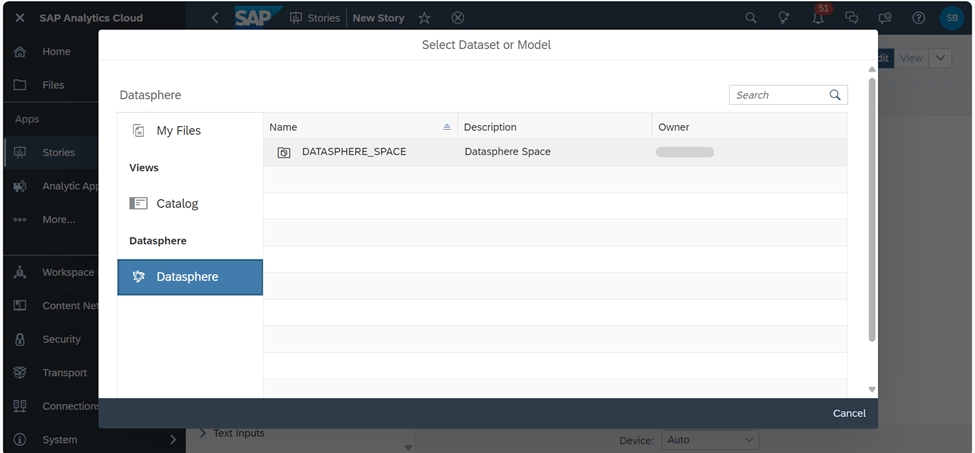Click the Connections icon in sidebar
The image size is (975, 453).
(x=20, y=406)
